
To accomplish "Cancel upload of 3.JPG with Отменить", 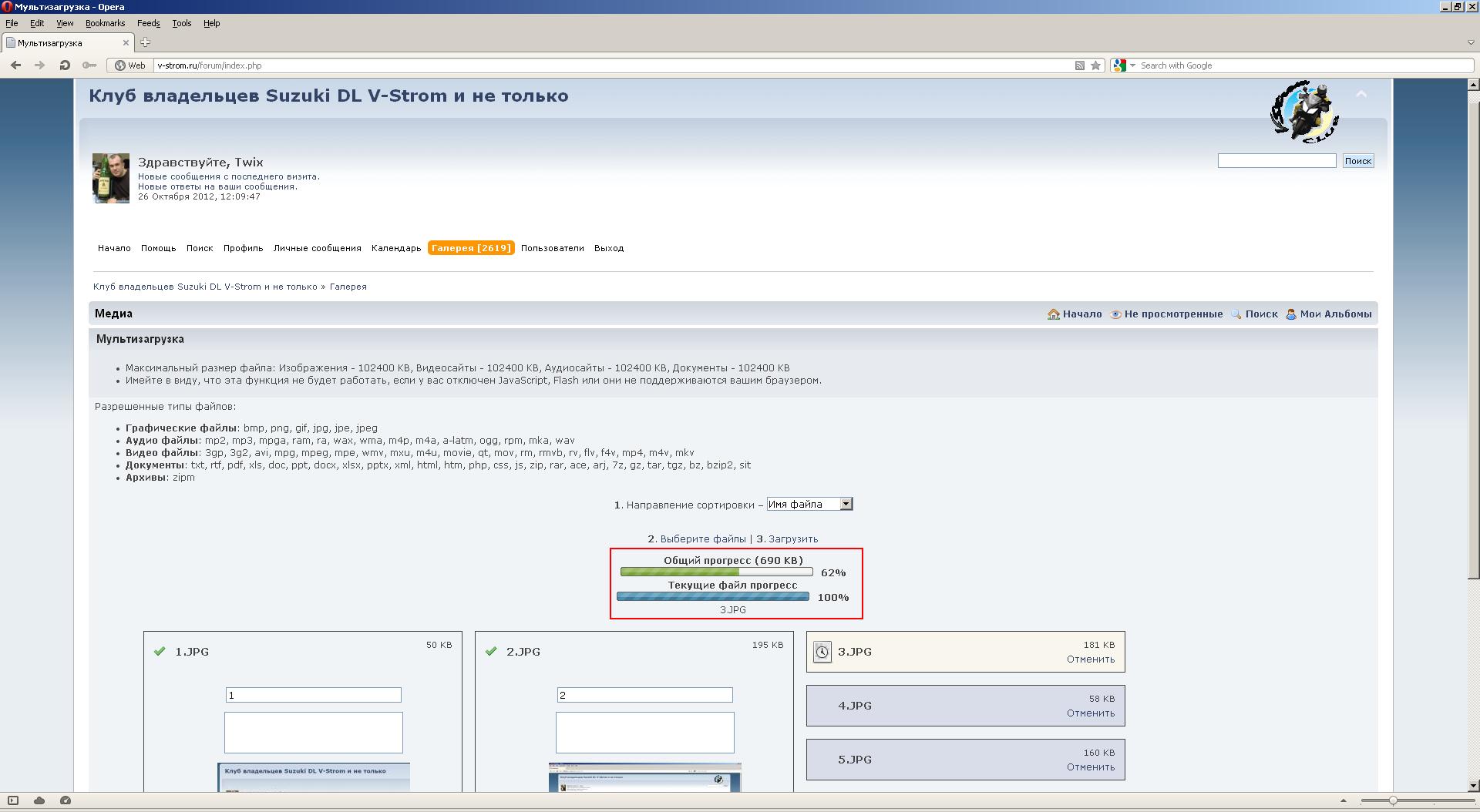I will pos(1091,659).
